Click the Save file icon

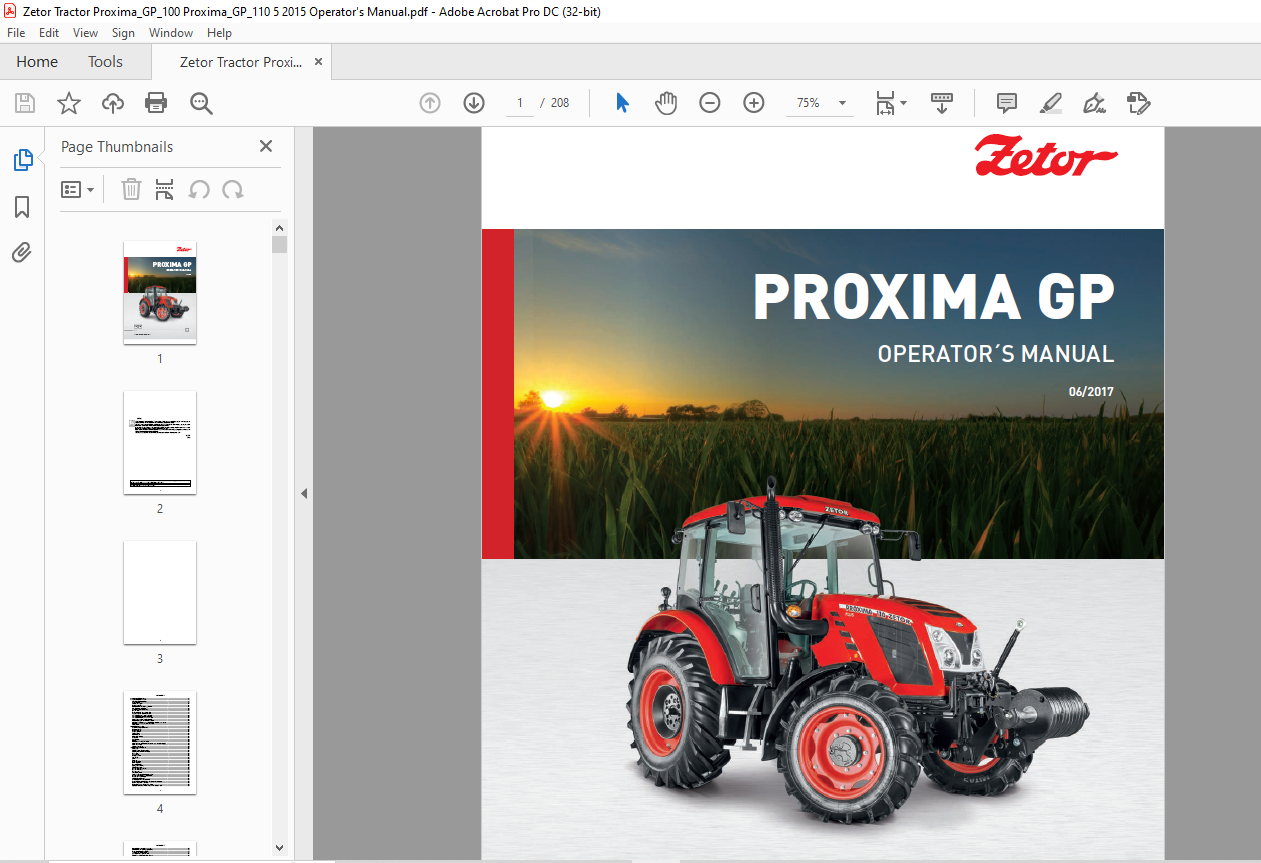pos(25,103)
